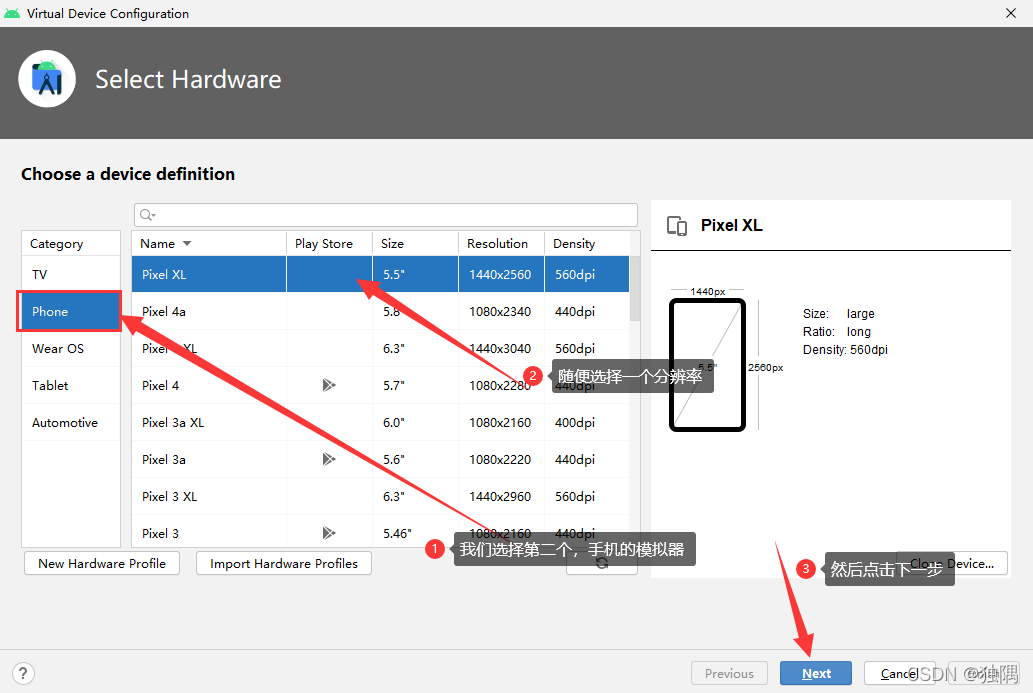Viewport: 1033px width, 693px height.
Task: Cancel the virtual device configuration
Action: tap(900, 673)
